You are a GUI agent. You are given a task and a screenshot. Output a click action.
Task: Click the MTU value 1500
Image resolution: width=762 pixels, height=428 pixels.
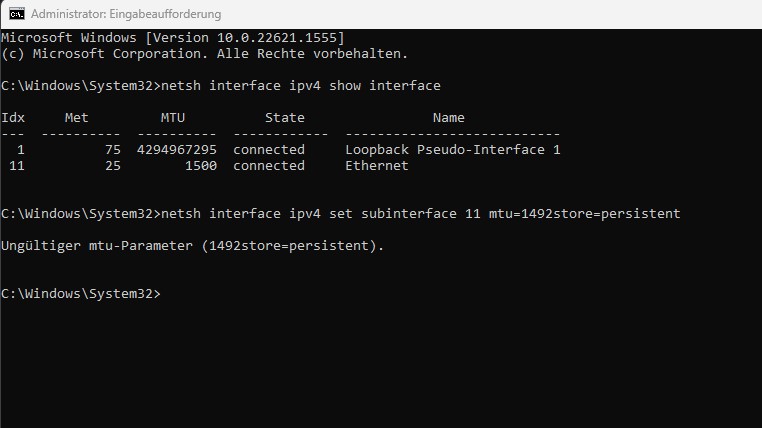click(201, 166)
